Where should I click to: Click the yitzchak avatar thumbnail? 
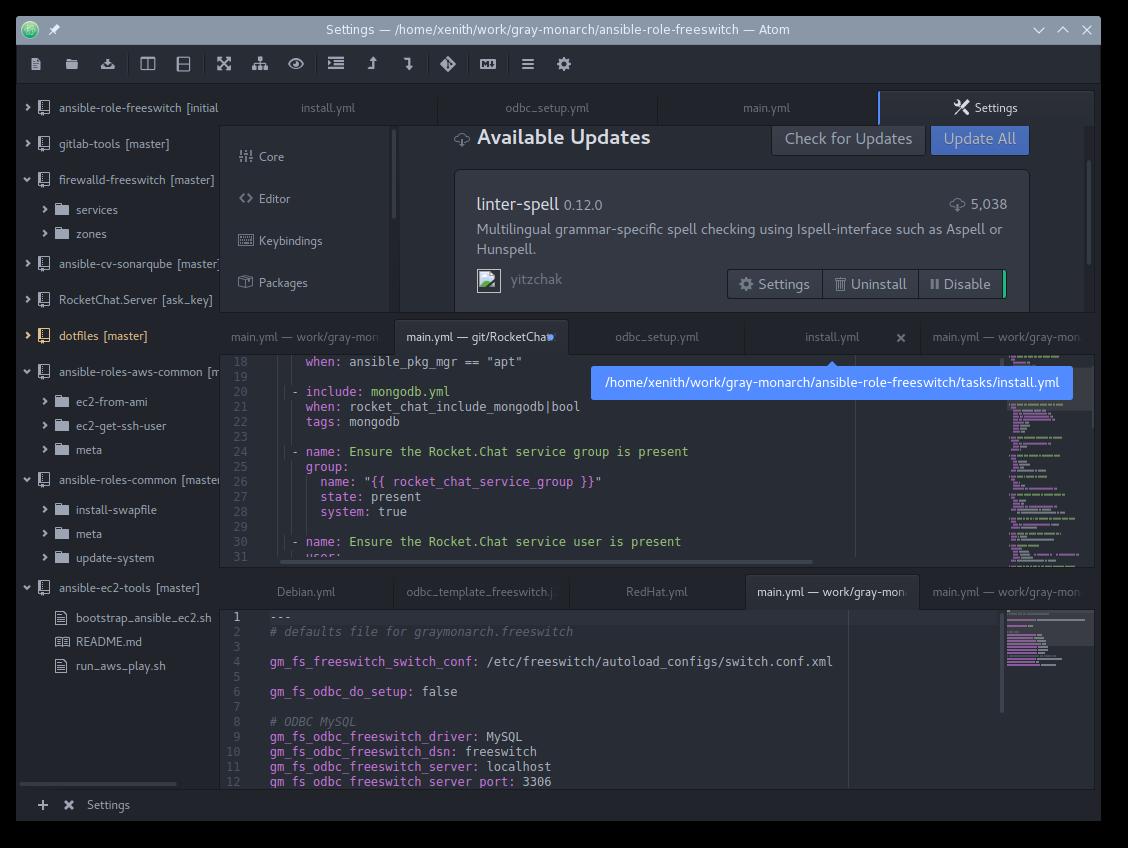(488, 281)
